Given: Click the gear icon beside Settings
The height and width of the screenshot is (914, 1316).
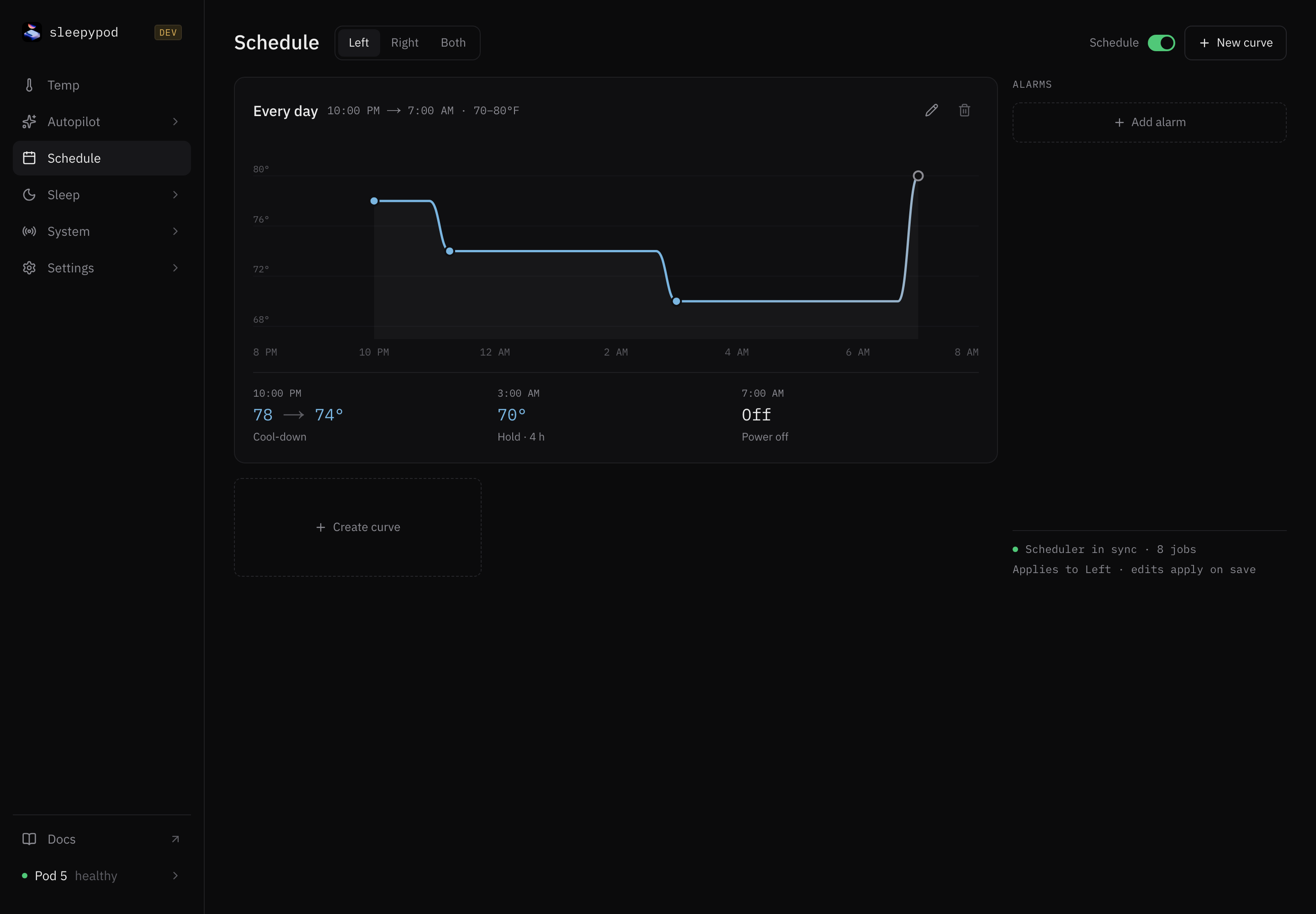Looking at the screenshot, I should (x=29, y=268).
